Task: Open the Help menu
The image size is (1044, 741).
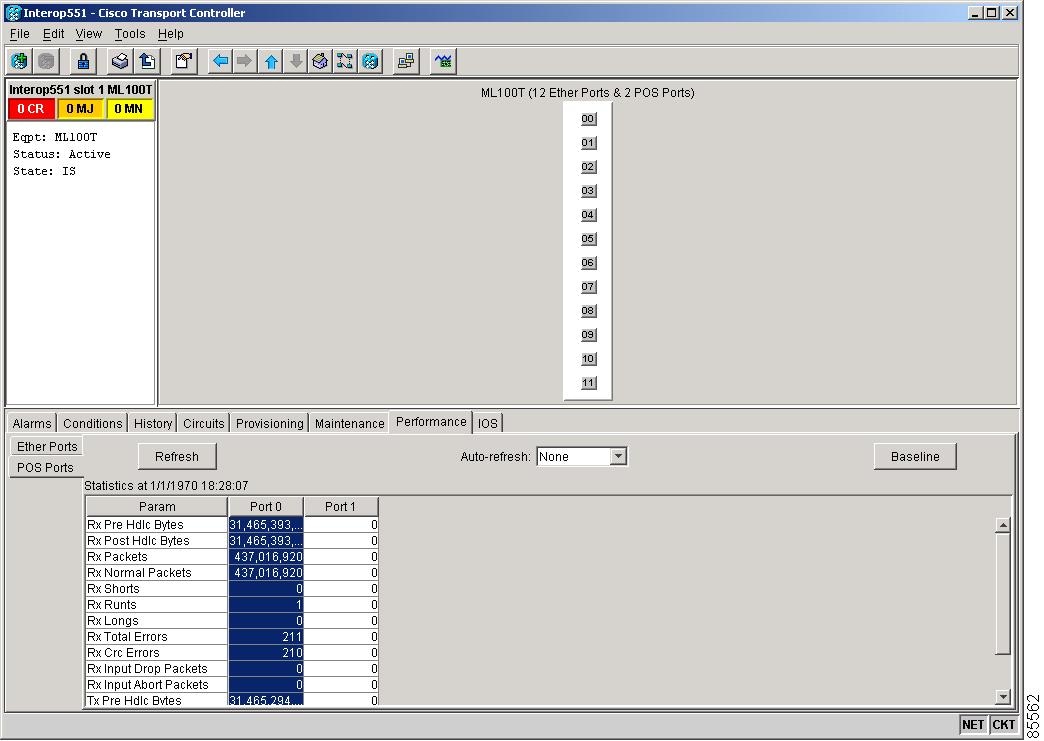Action: coord(170,33)
